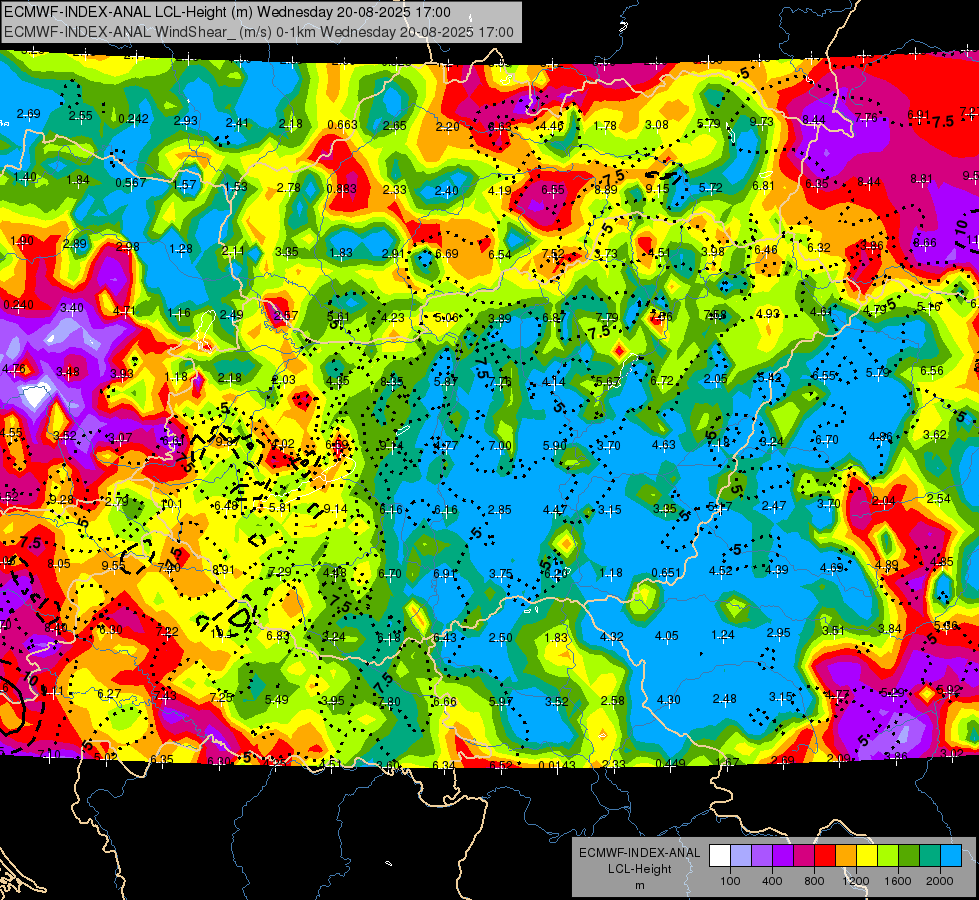Viewport: 979px width, 900px height.
Task: Click the map value '5.90'
Action: pos(554,445)
